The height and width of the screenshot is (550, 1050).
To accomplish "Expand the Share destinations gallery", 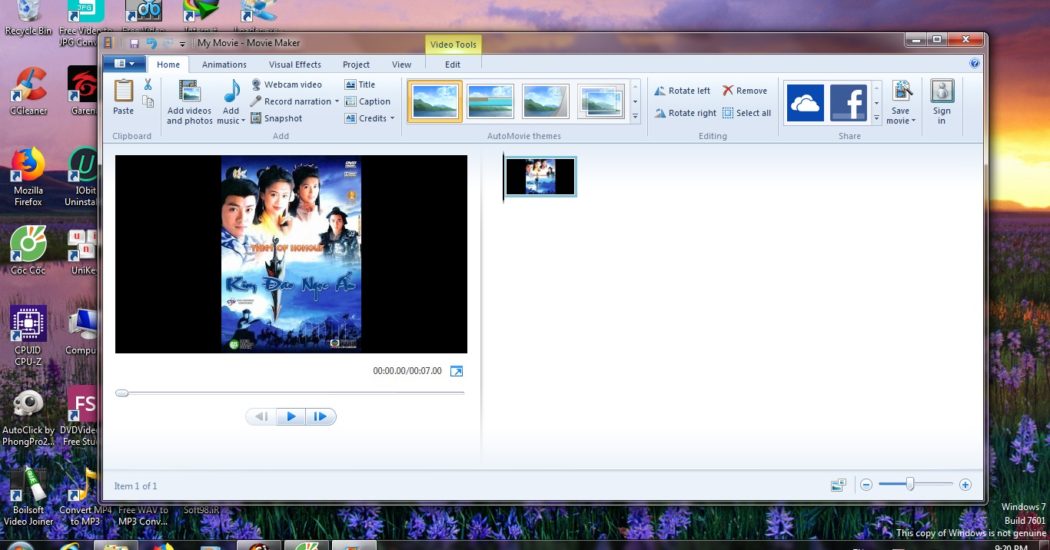I will click(877, 118).
